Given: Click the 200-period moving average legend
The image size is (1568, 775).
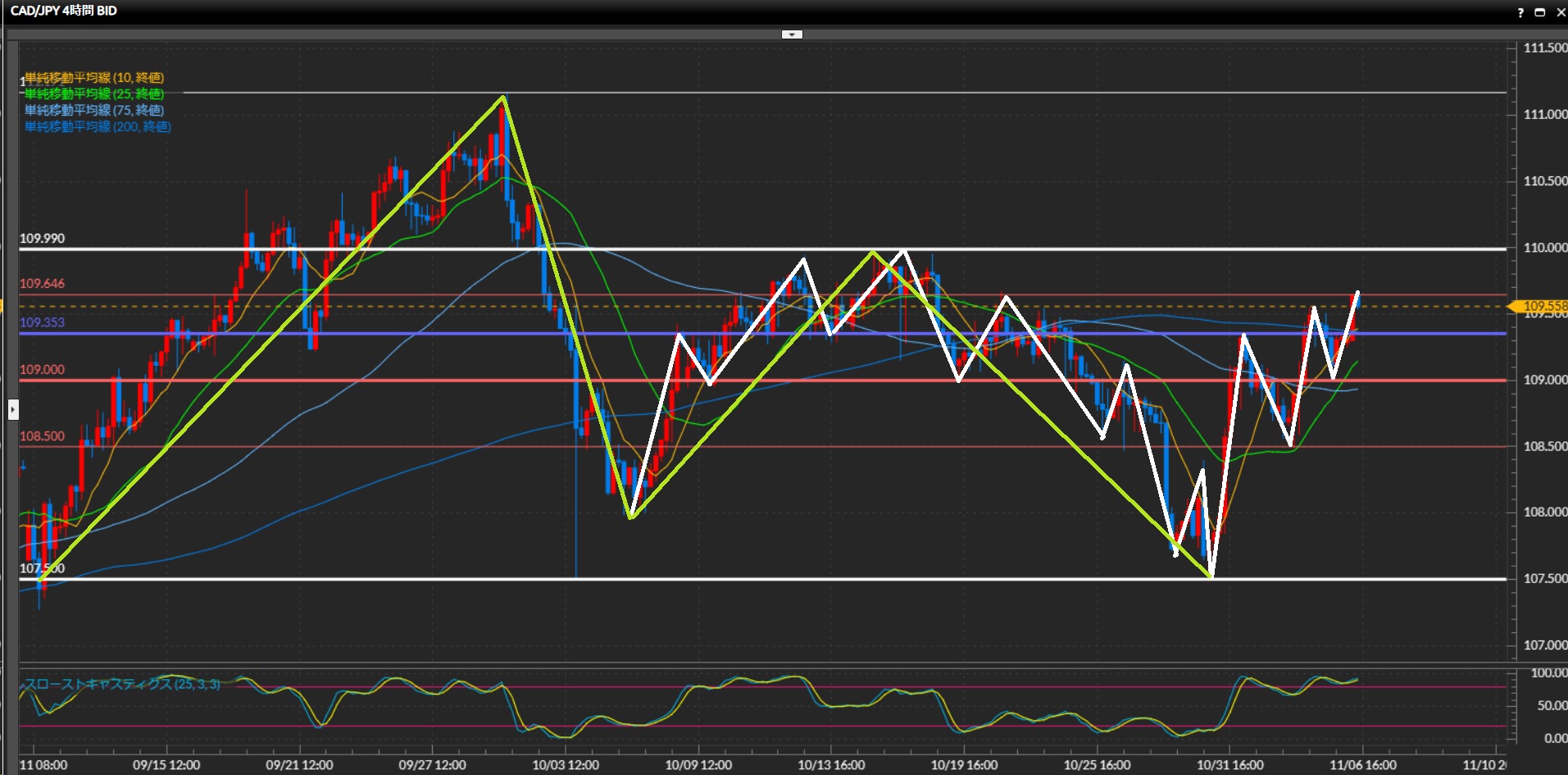Looking at the screenshot, I should (x=98, y=127).
